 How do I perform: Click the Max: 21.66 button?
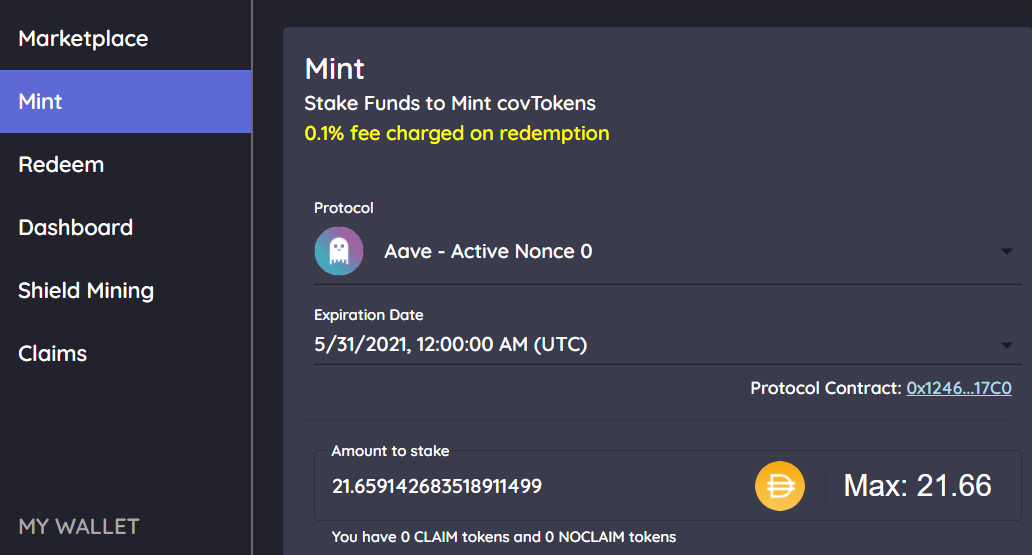pyautogui.click(x=917, y=486)
